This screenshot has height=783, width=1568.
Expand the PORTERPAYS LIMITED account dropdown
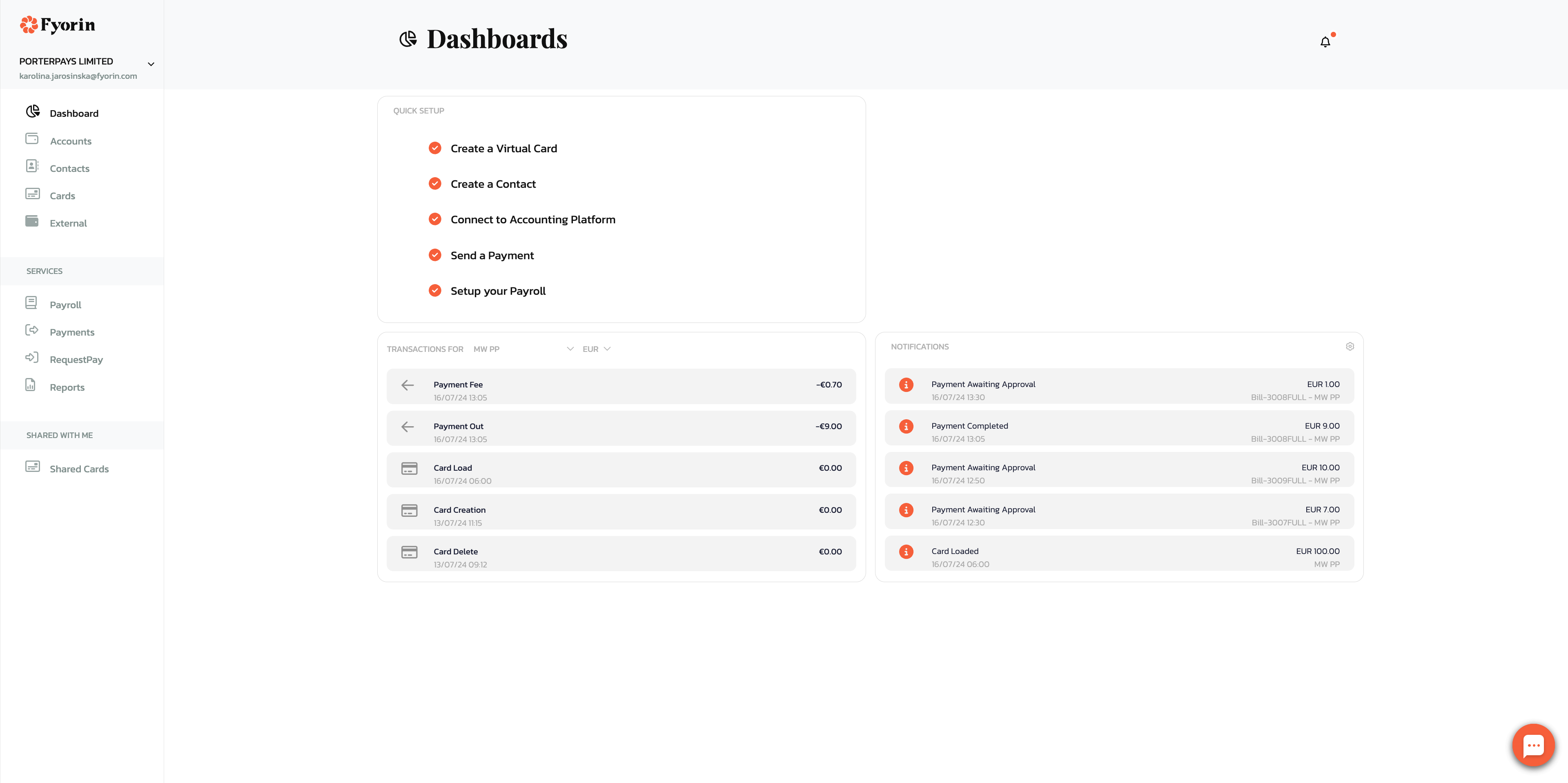tap(151, 63)
